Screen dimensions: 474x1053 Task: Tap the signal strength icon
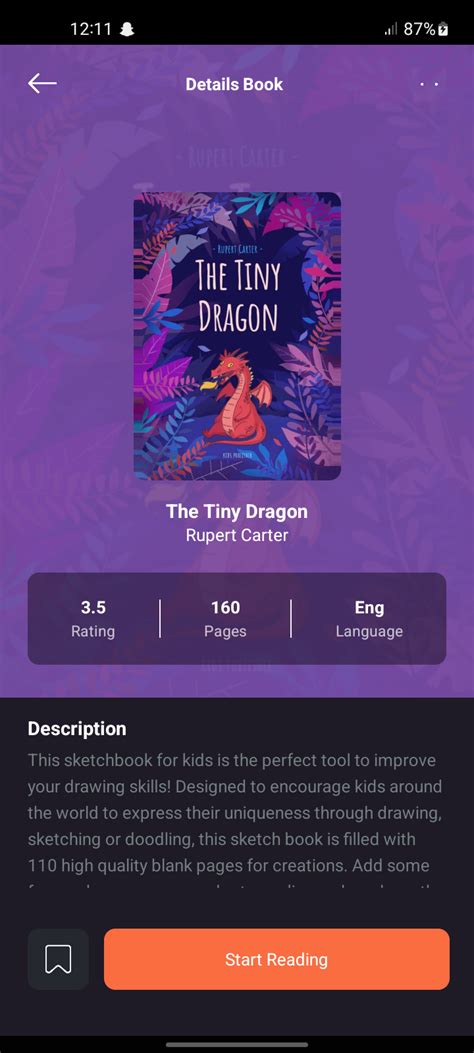tap(391, 30)
